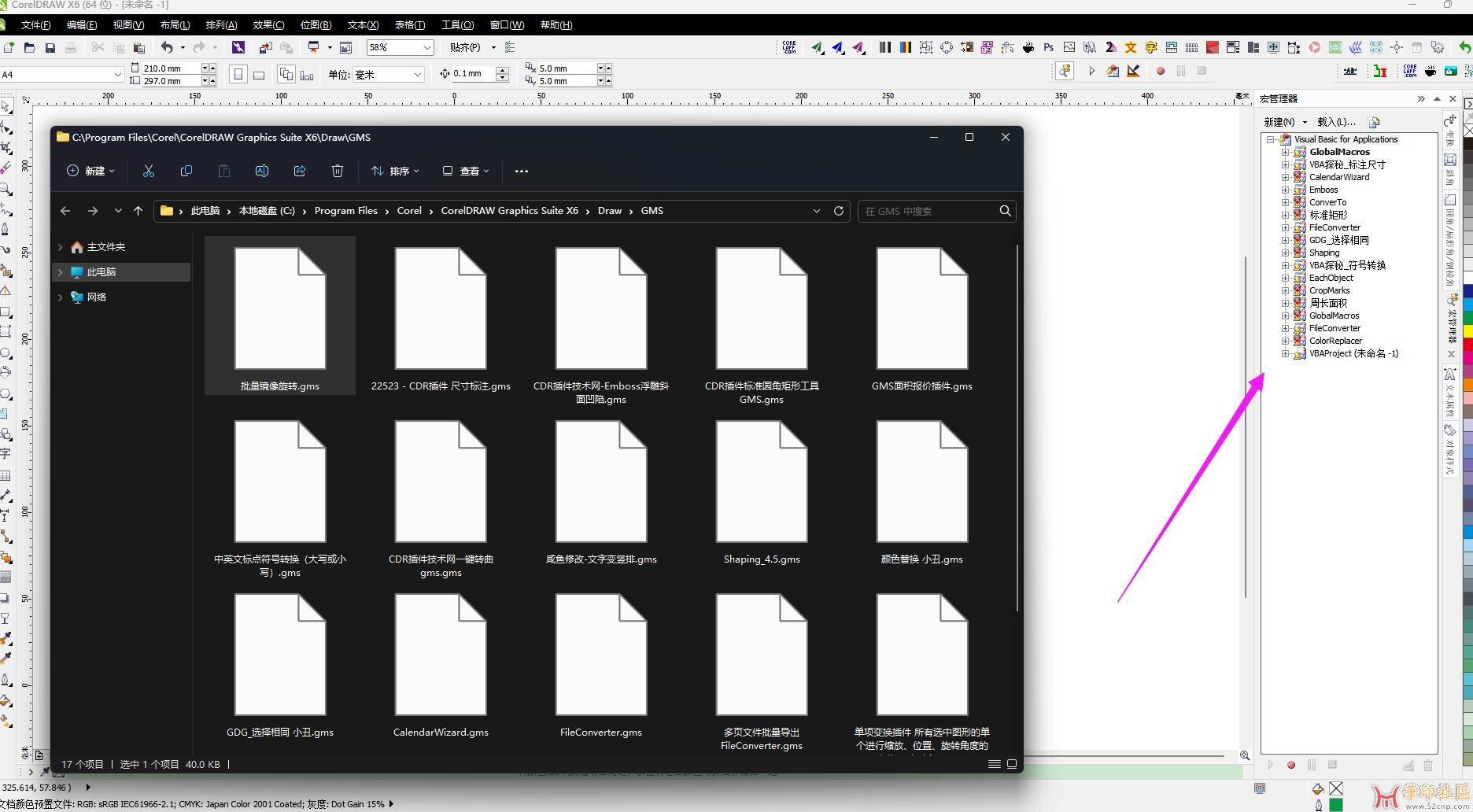The width and height of the screenshot is (1473, 812).
Task: Click the Rename icon in Explorer toolbar
Action: (262, 171)
